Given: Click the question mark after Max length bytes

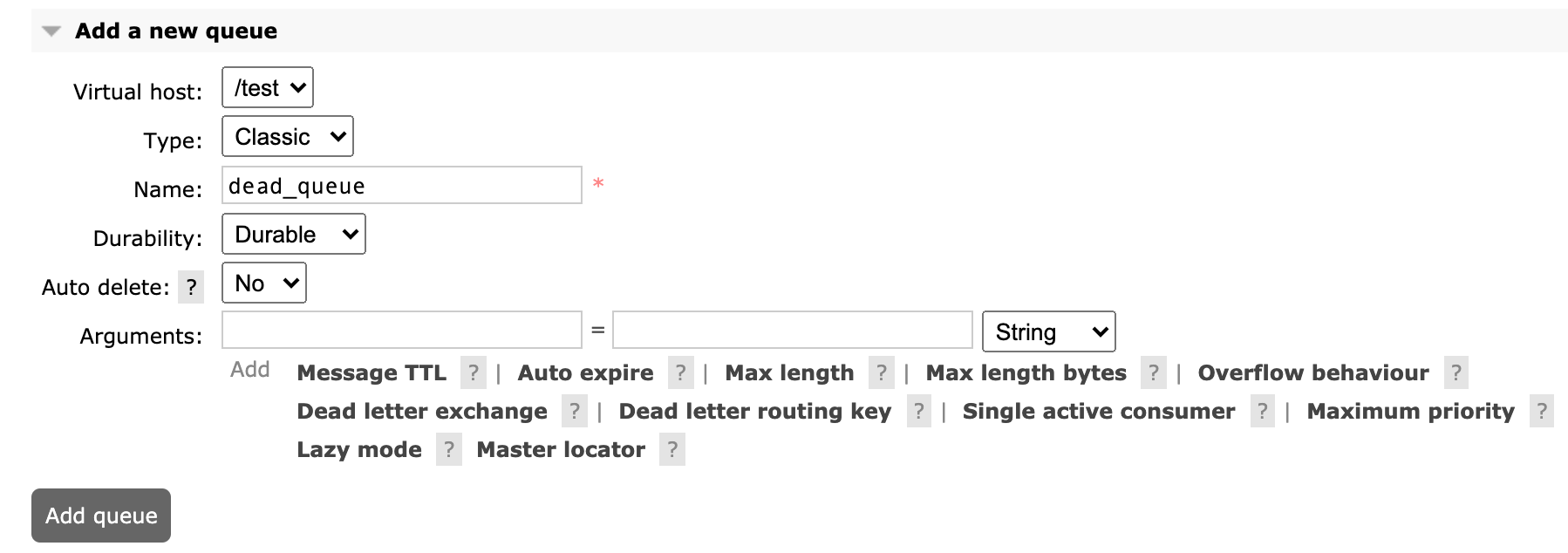Looking at the screenshot, I should (1154, 372).
